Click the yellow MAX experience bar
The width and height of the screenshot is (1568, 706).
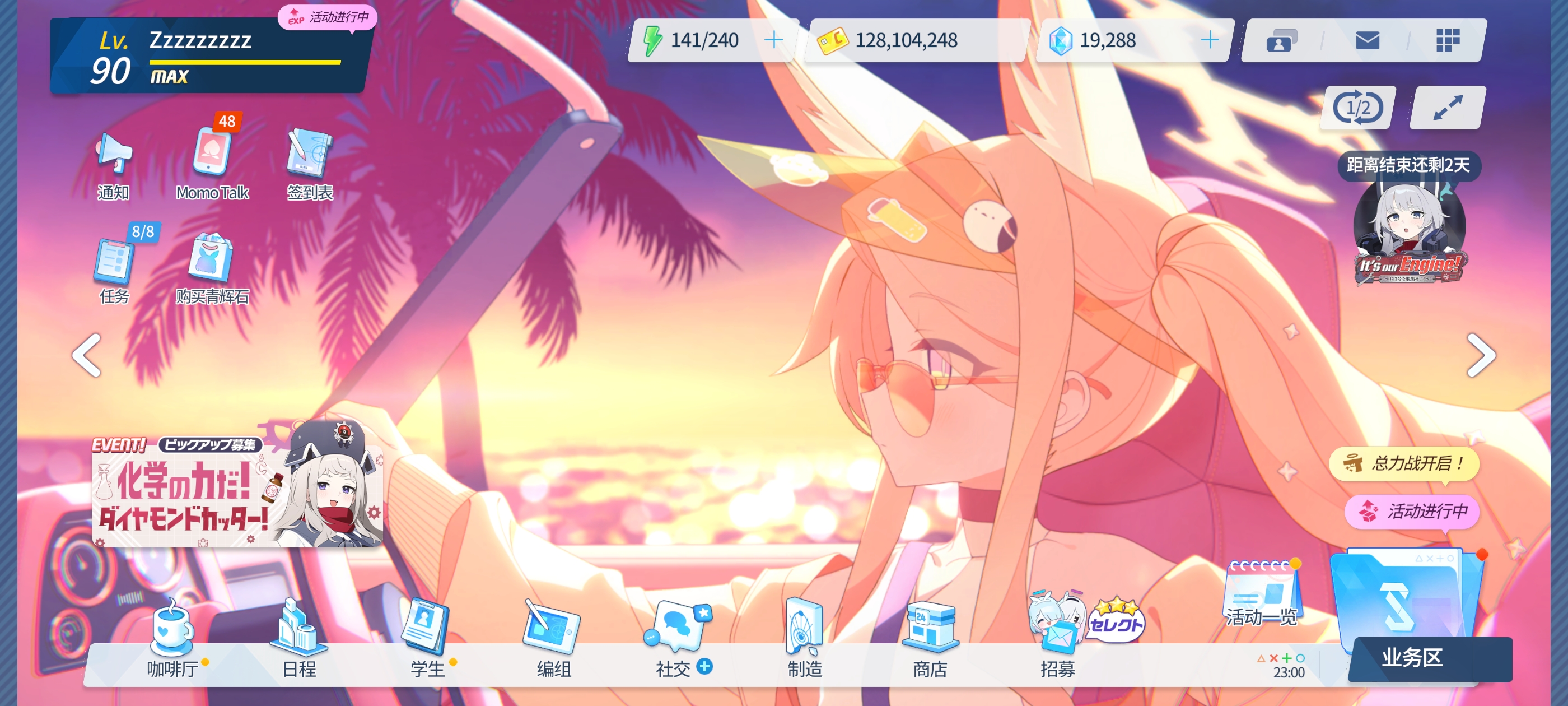[245, 62]
